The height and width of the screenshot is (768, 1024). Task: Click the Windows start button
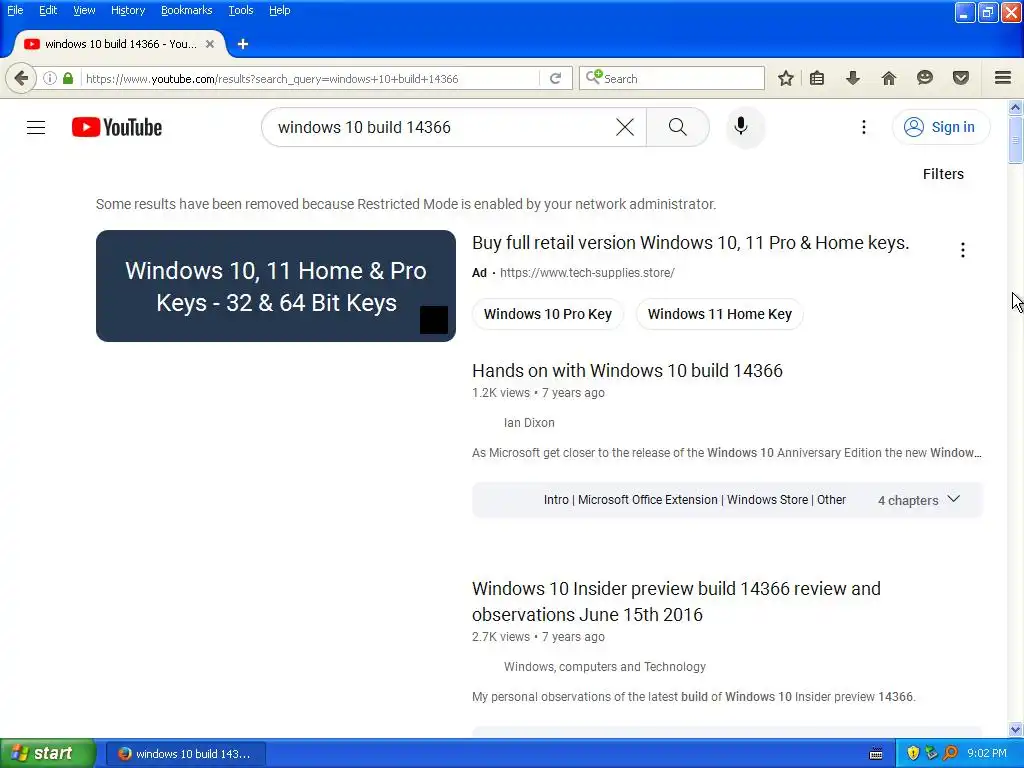pos(48,754)
